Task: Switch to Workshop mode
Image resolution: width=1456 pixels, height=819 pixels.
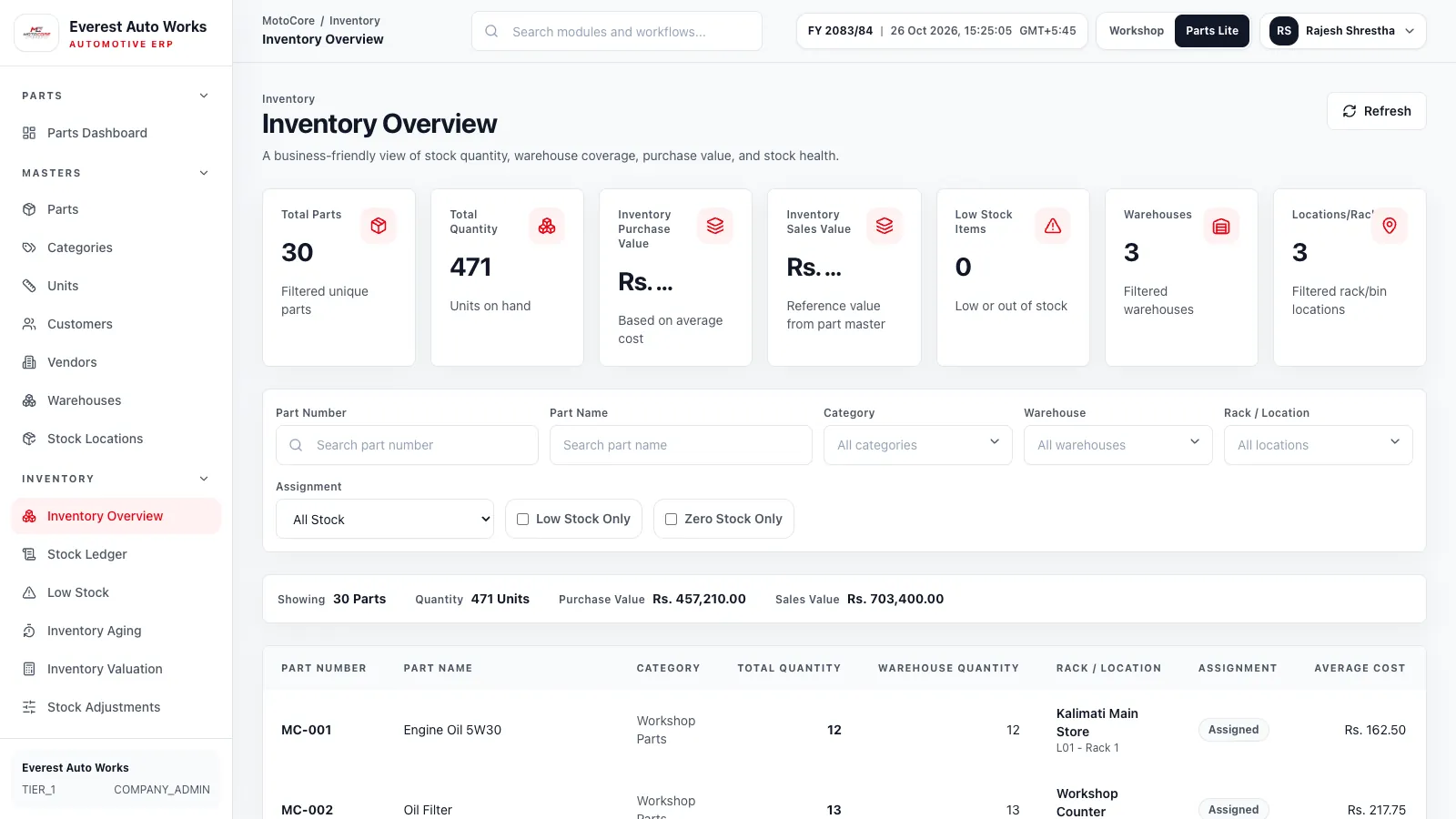Action: 1137,31
